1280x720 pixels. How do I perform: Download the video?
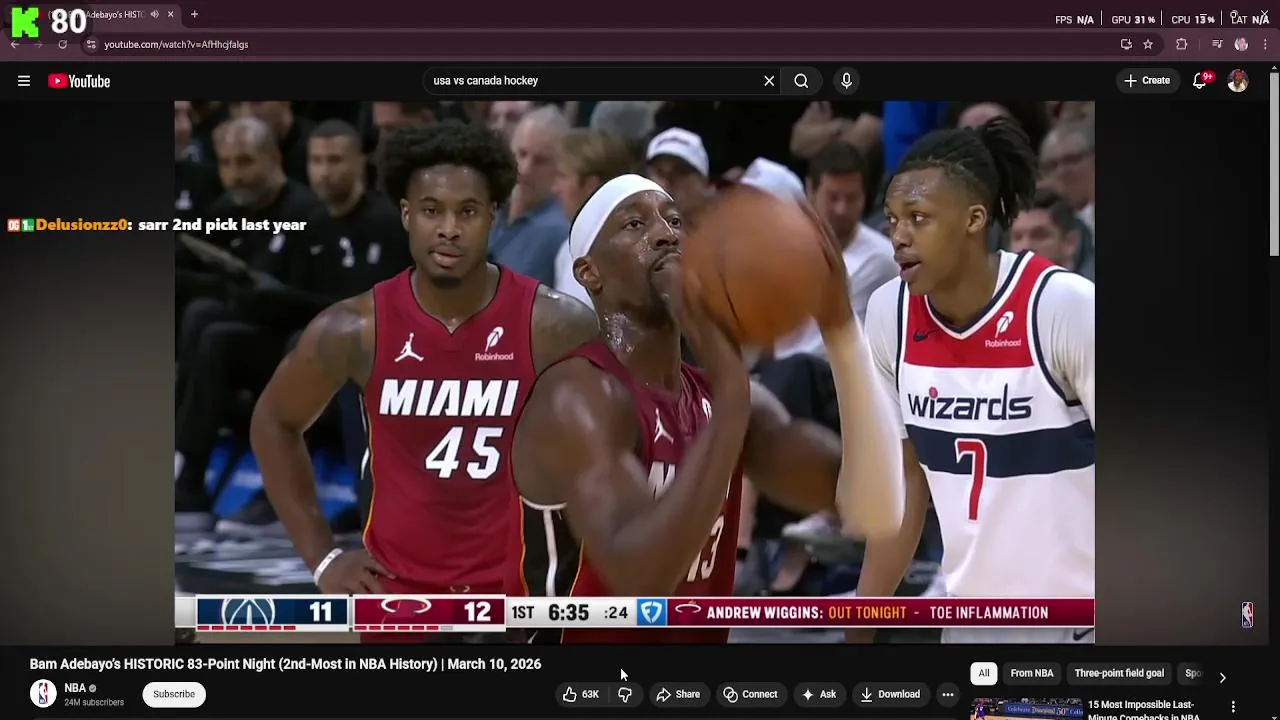pyautogui.click(x=890, y=694)
